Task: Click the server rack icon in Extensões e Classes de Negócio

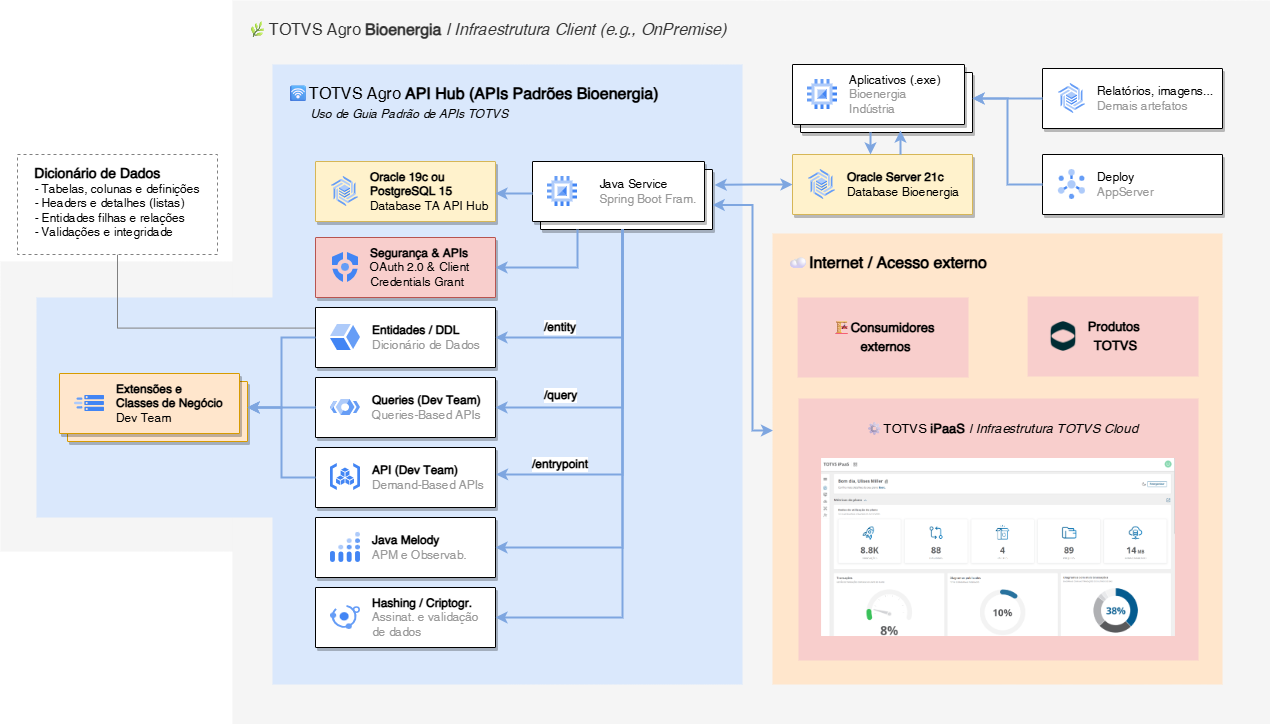Action: [90, 403]
